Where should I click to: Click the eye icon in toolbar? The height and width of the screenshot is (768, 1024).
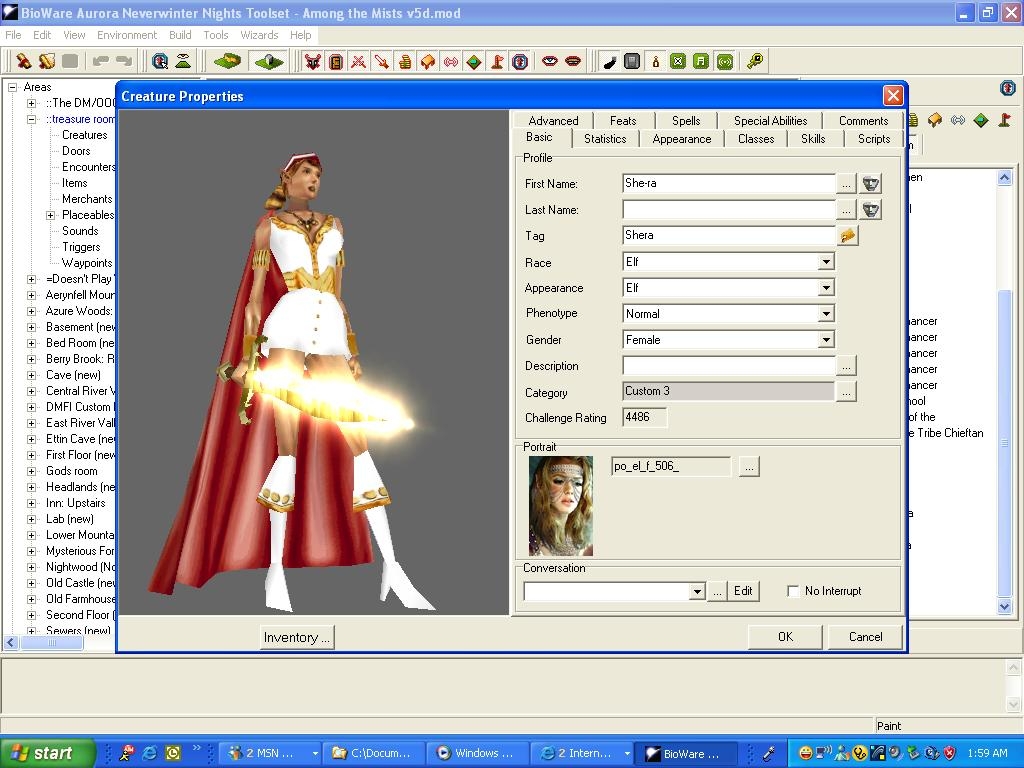tap(549, 62)
